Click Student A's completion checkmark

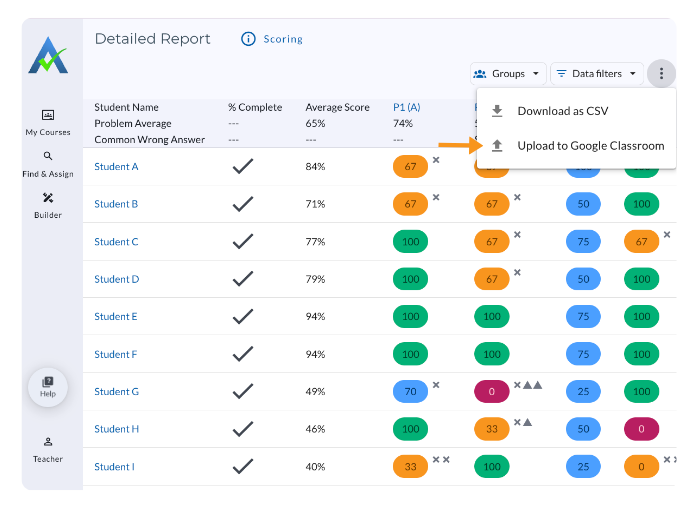242,167
